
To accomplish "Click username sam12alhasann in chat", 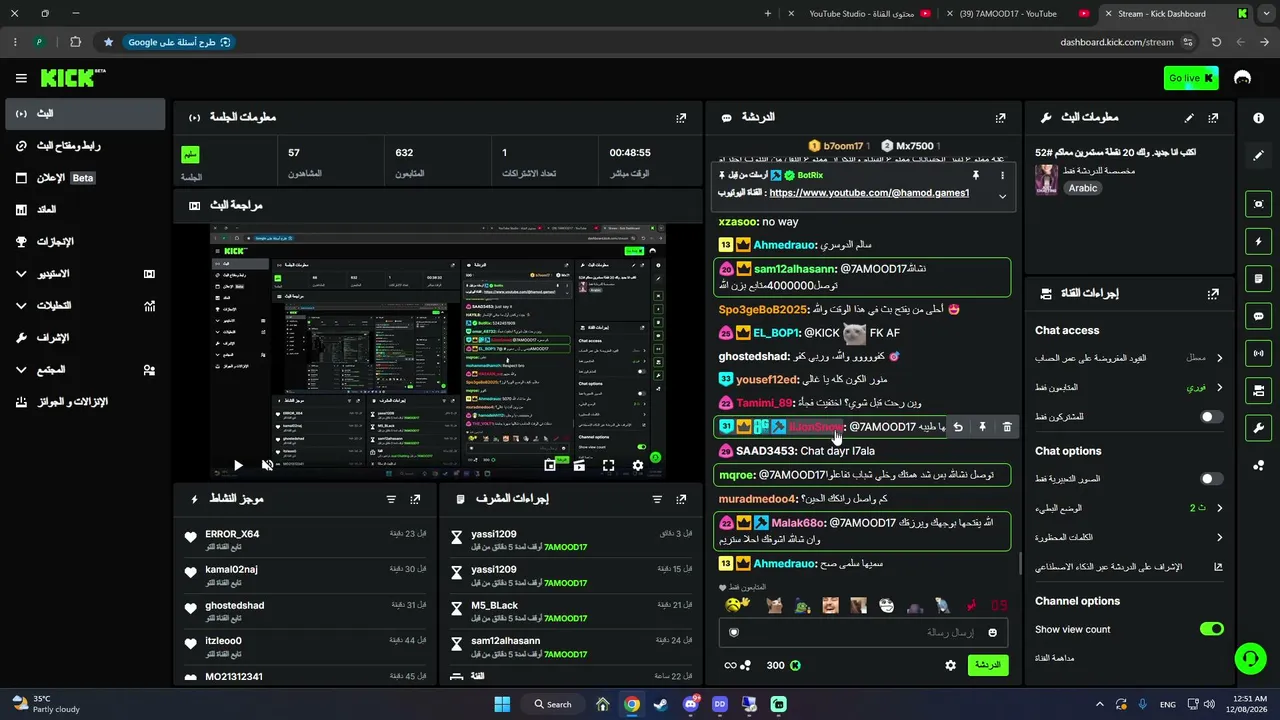I will (795, 269).
